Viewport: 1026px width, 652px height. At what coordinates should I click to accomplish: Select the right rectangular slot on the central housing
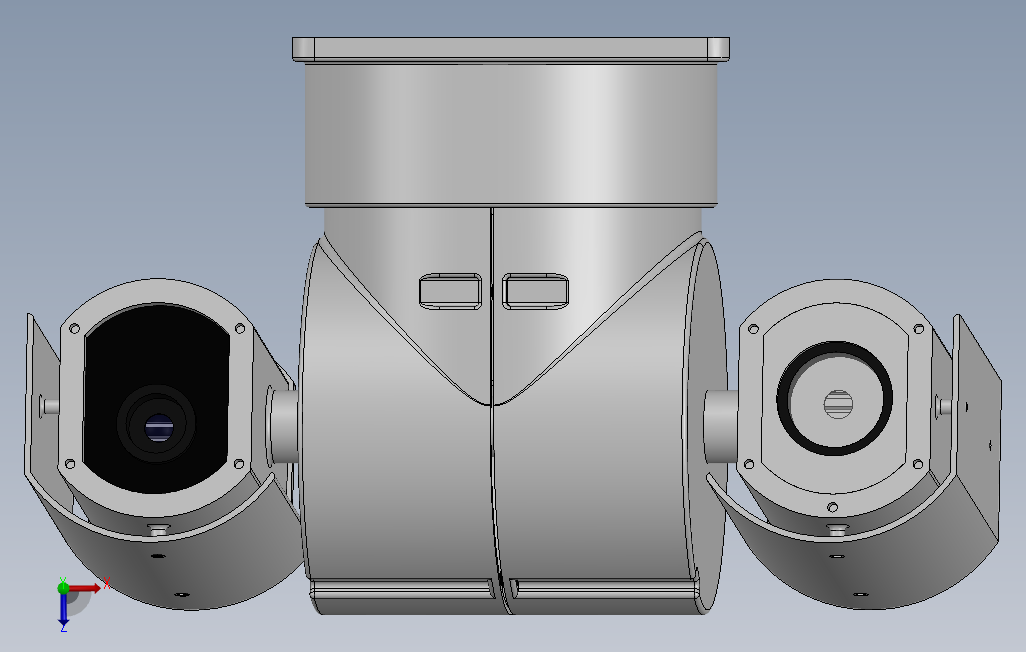(x=535, y=291)
